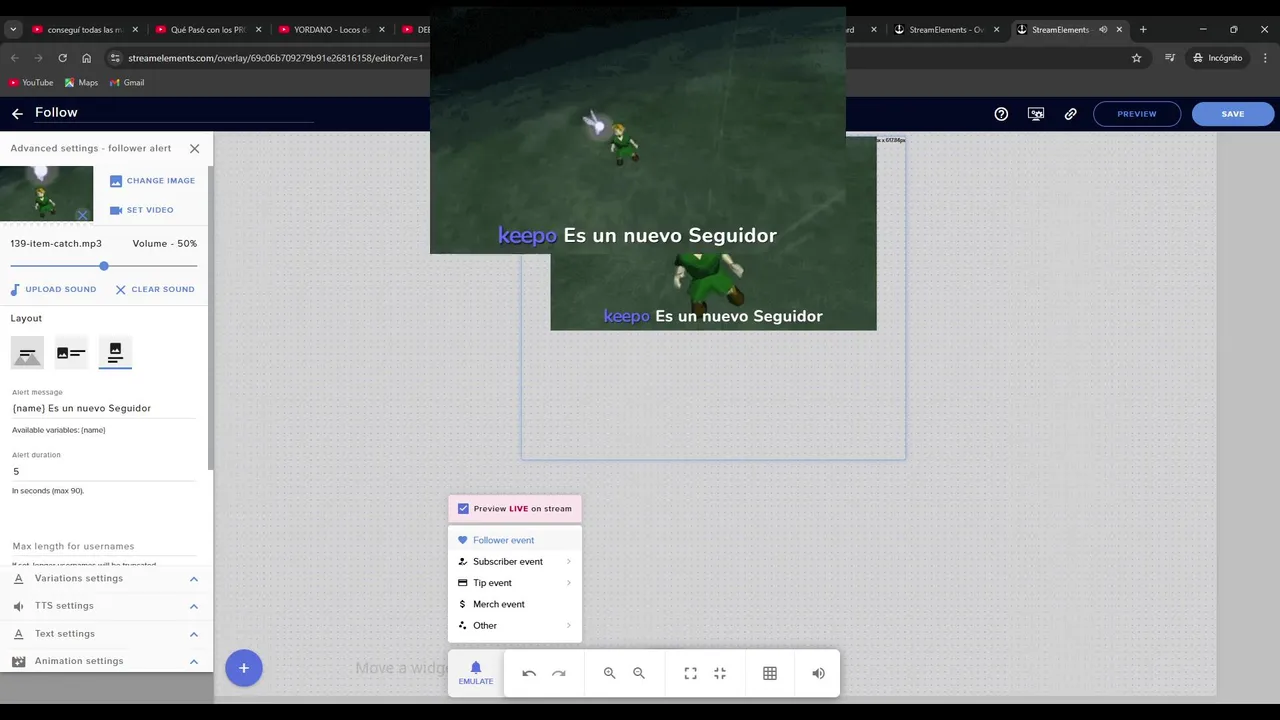This screenshot has height=720, width=1280.
Task: Click the 139-item-catch.mp3 sound filename
Action: tap(56, 244)
